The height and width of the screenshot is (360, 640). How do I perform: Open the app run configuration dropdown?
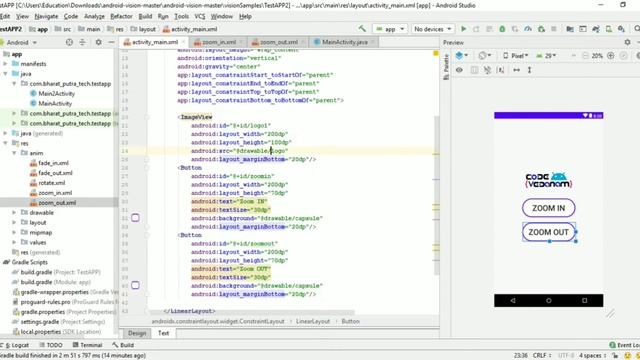(x=390, y=29)
